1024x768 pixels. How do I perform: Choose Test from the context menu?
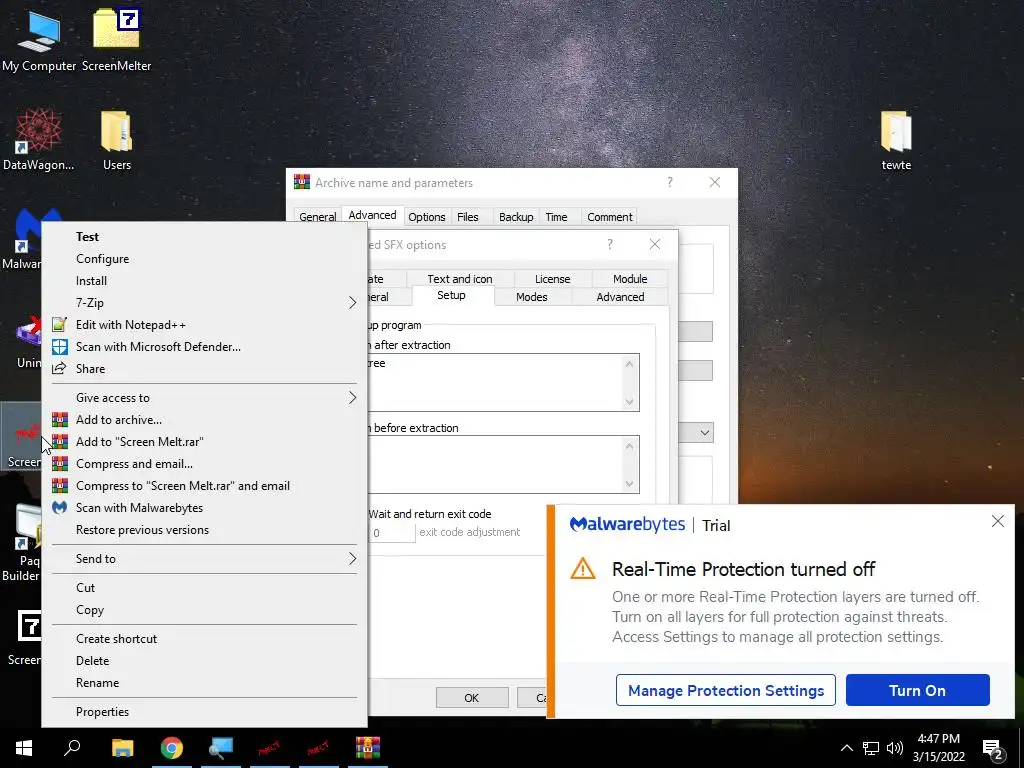(x=205, y=236)
